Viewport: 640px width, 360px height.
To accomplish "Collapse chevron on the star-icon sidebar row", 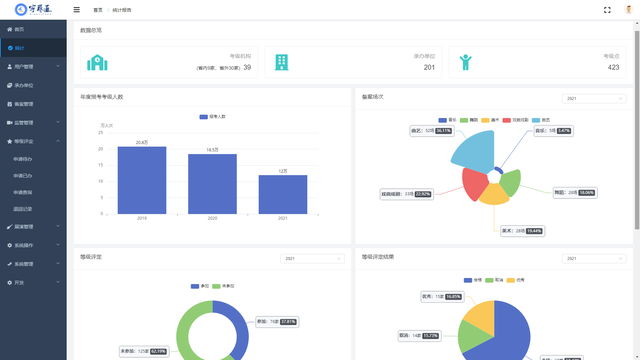I will [58, 141].
